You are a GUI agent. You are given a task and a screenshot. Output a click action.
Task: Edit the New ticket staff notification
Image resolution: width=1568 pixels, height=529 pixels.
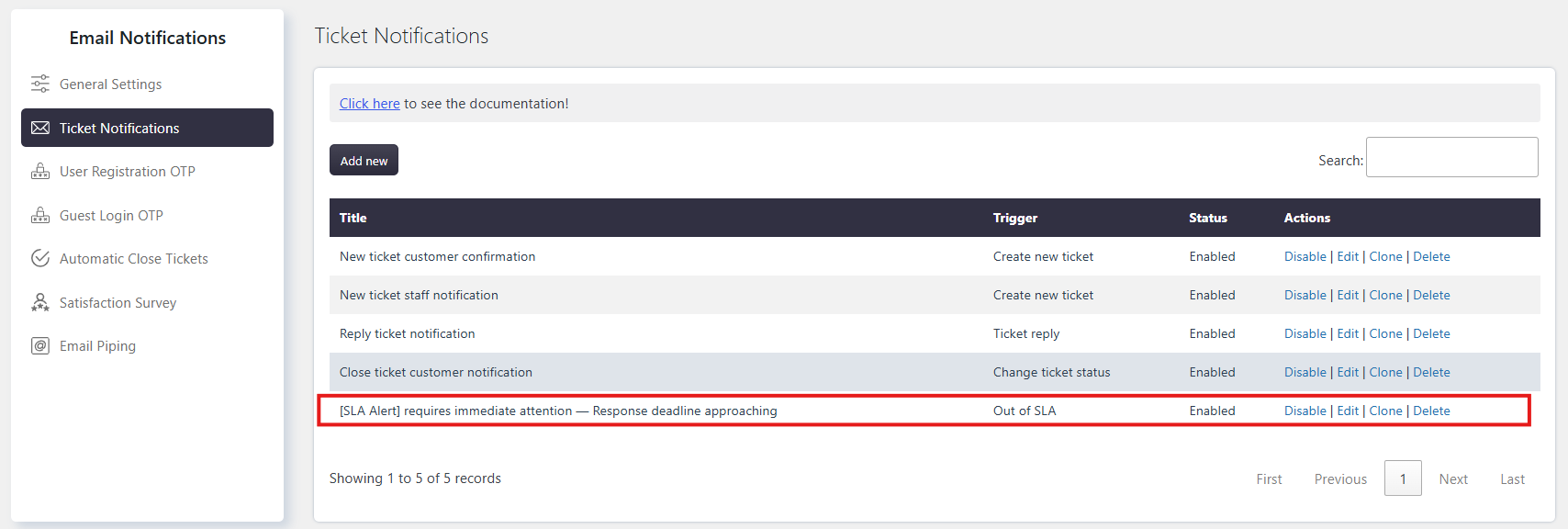1348,295
